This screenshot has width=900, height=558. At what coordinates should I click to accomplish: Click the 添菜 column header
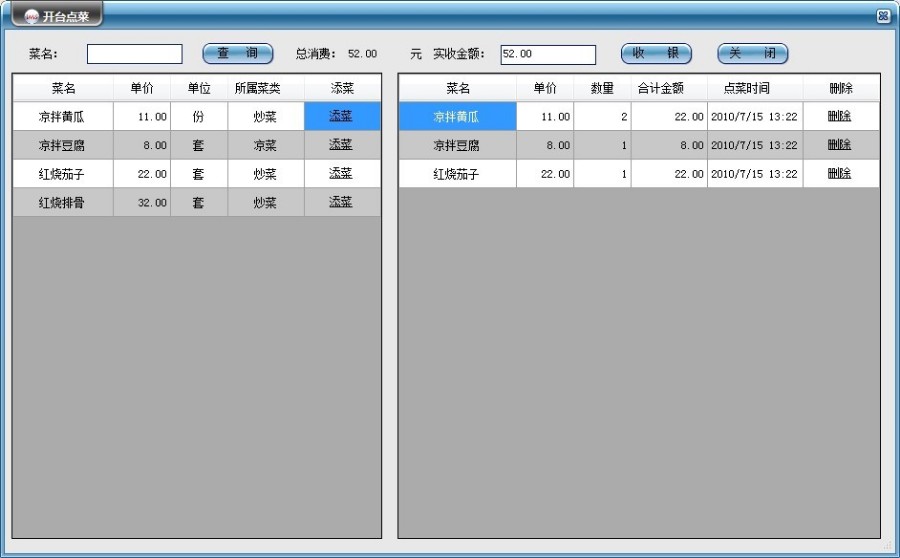point(343,88)
